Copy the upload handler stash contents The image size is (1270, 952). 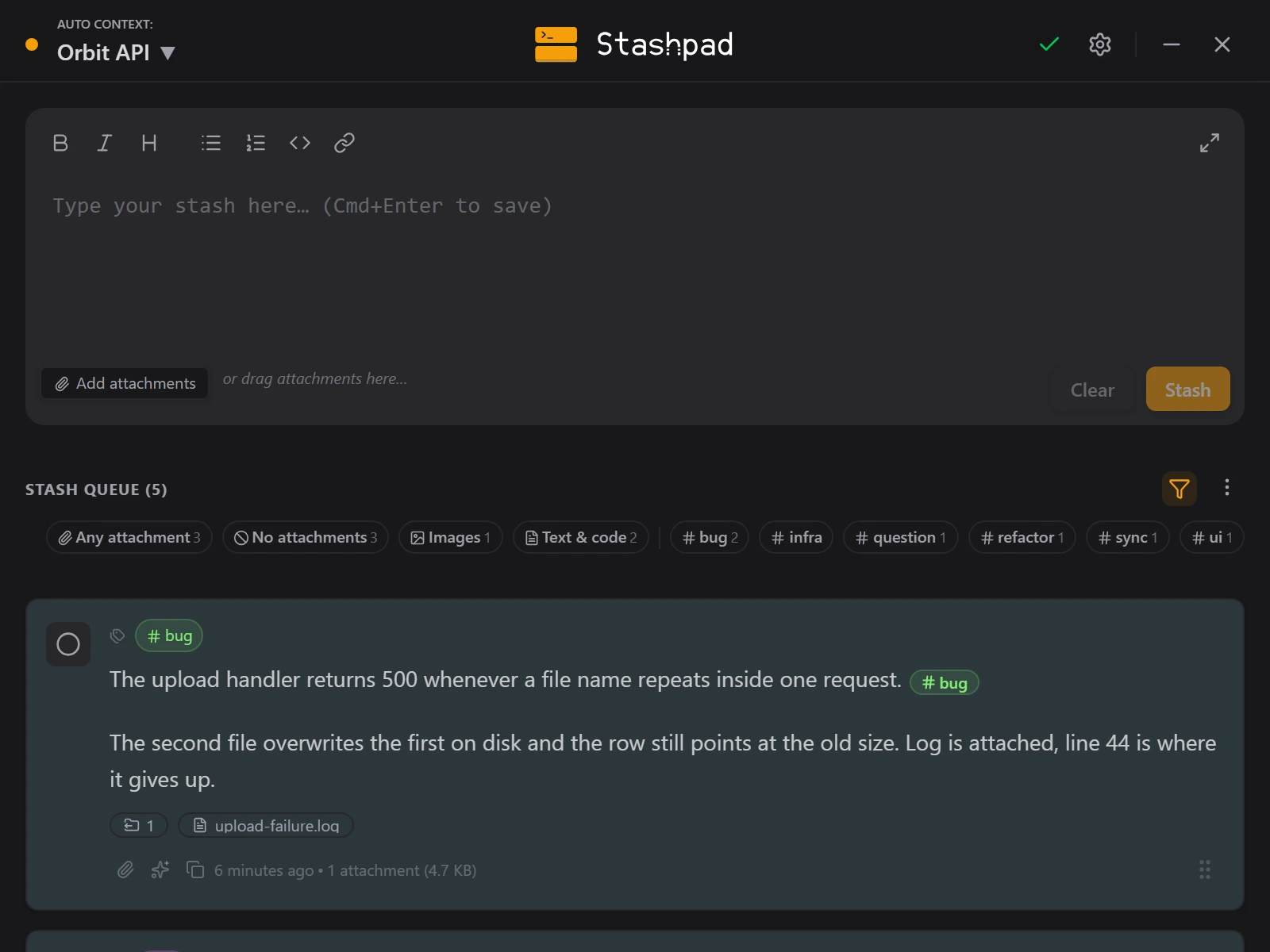point(195,870)
